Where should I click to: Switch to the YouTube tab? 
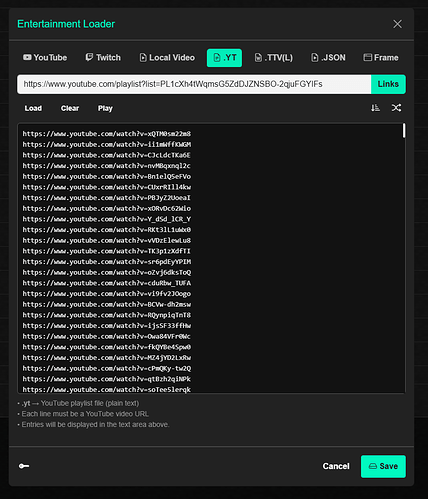tap(45, 58)
